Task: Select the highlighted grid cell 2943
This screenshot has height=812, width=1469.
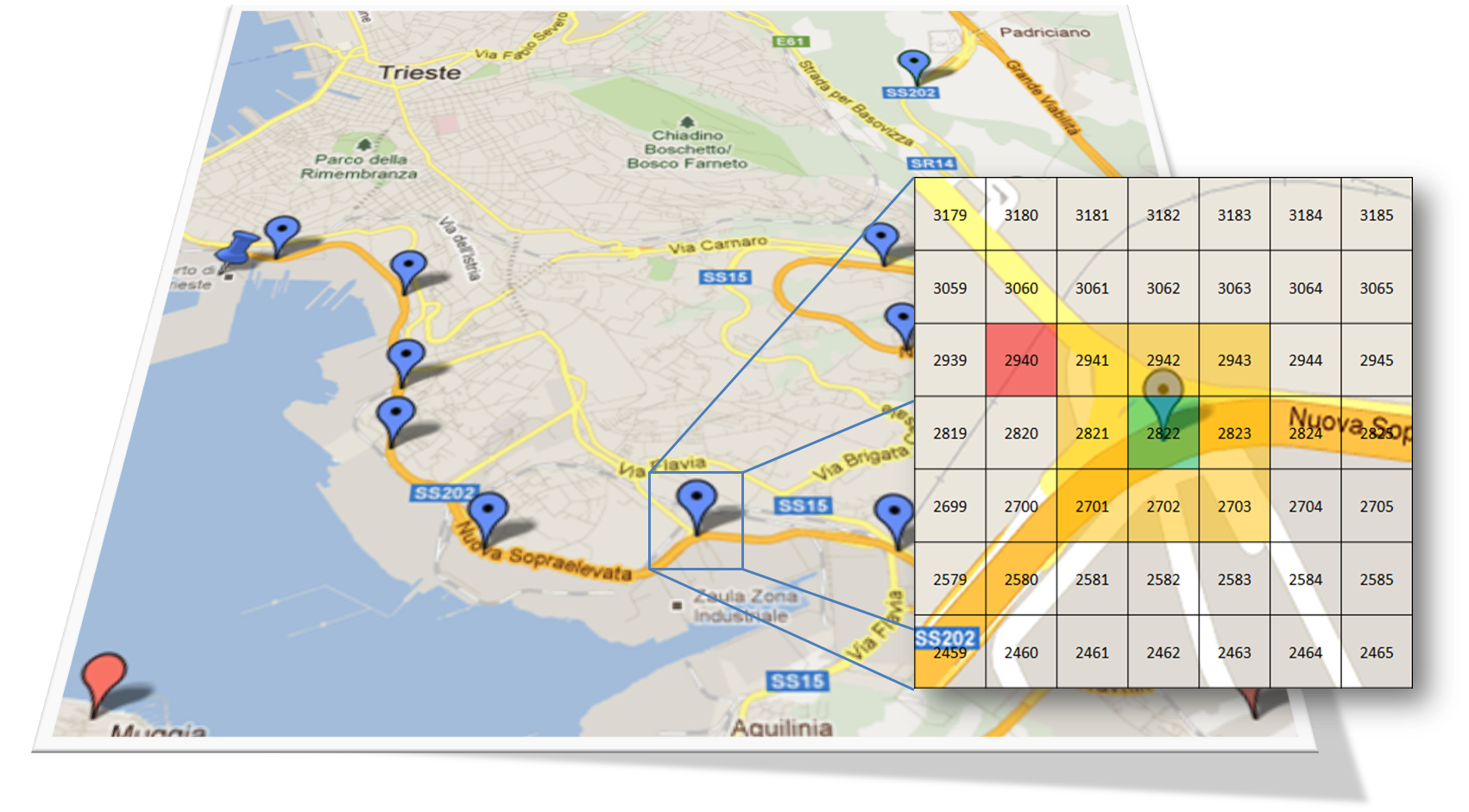Action: 1234,361
